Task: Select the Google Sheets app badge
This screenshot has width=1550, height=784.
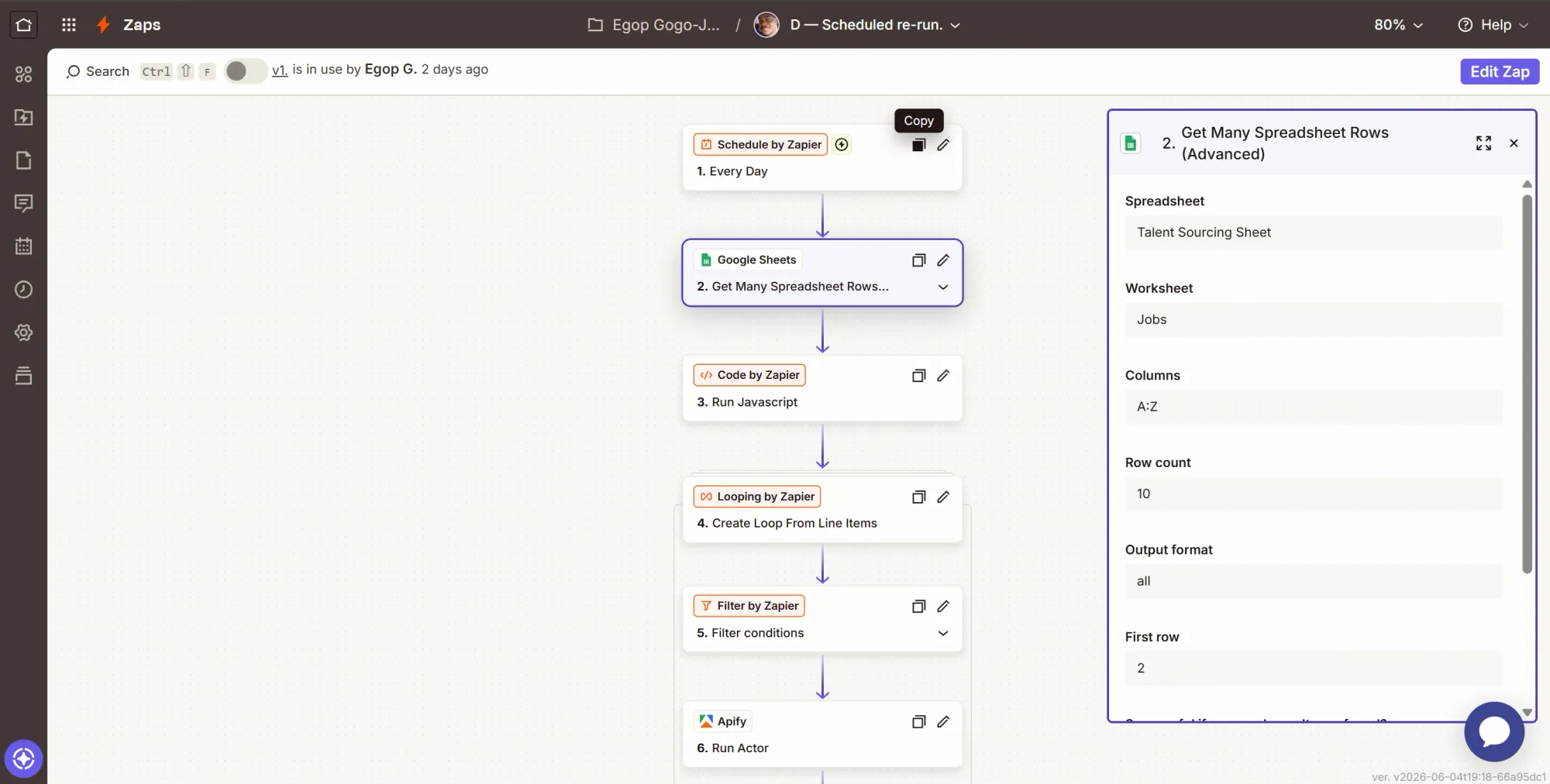Action: click(748, 260)
